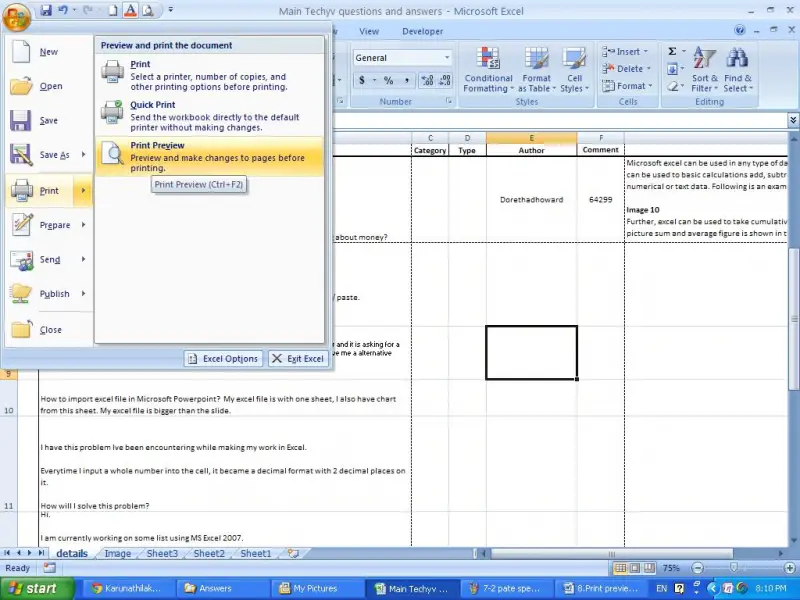Expand the Send submenu arrow
Screen dimensions: 800x600
pyautogui.click(x=83, y=259)
